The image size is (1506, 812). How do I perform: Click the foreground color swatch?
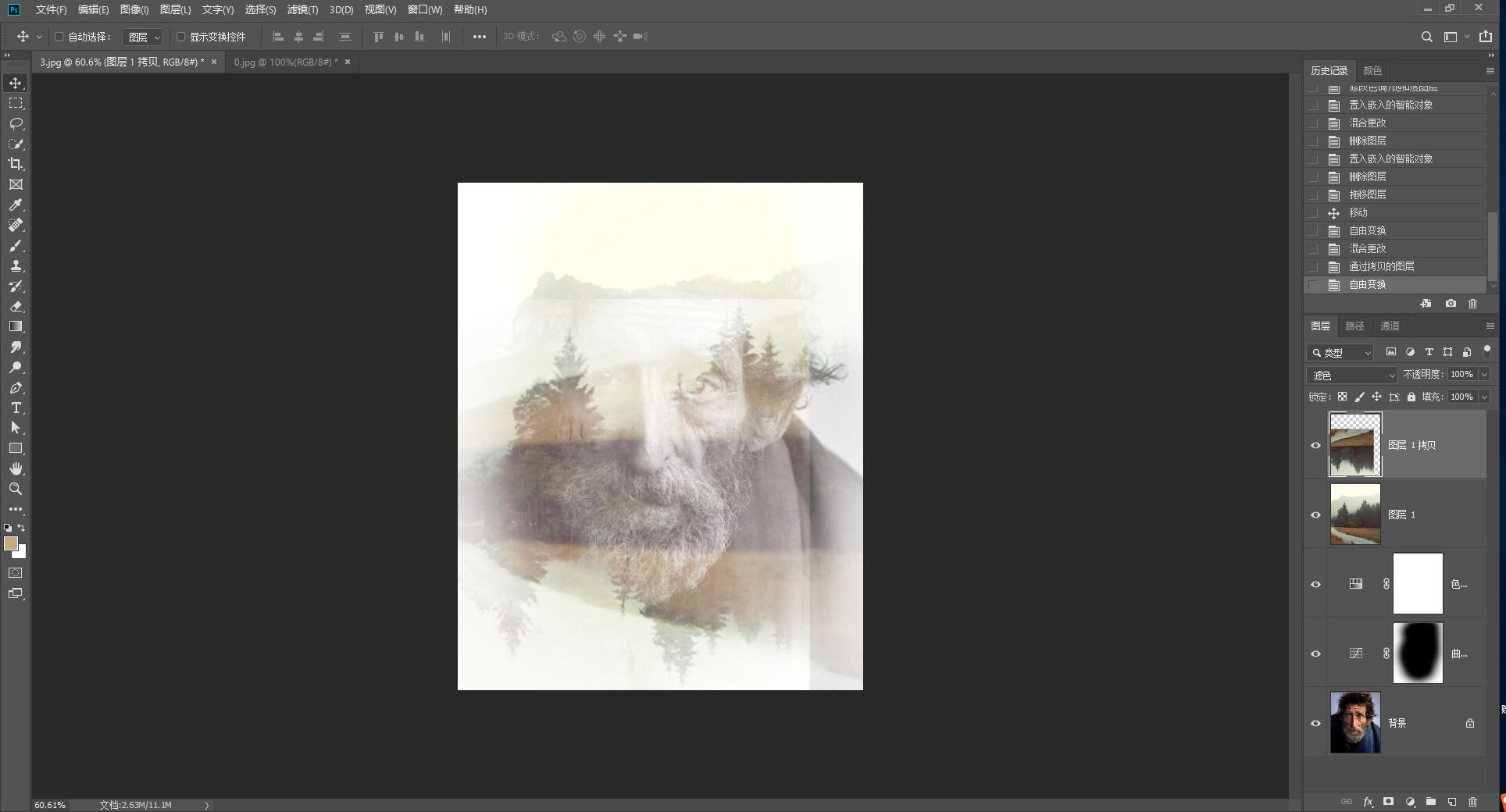[10, 543]
